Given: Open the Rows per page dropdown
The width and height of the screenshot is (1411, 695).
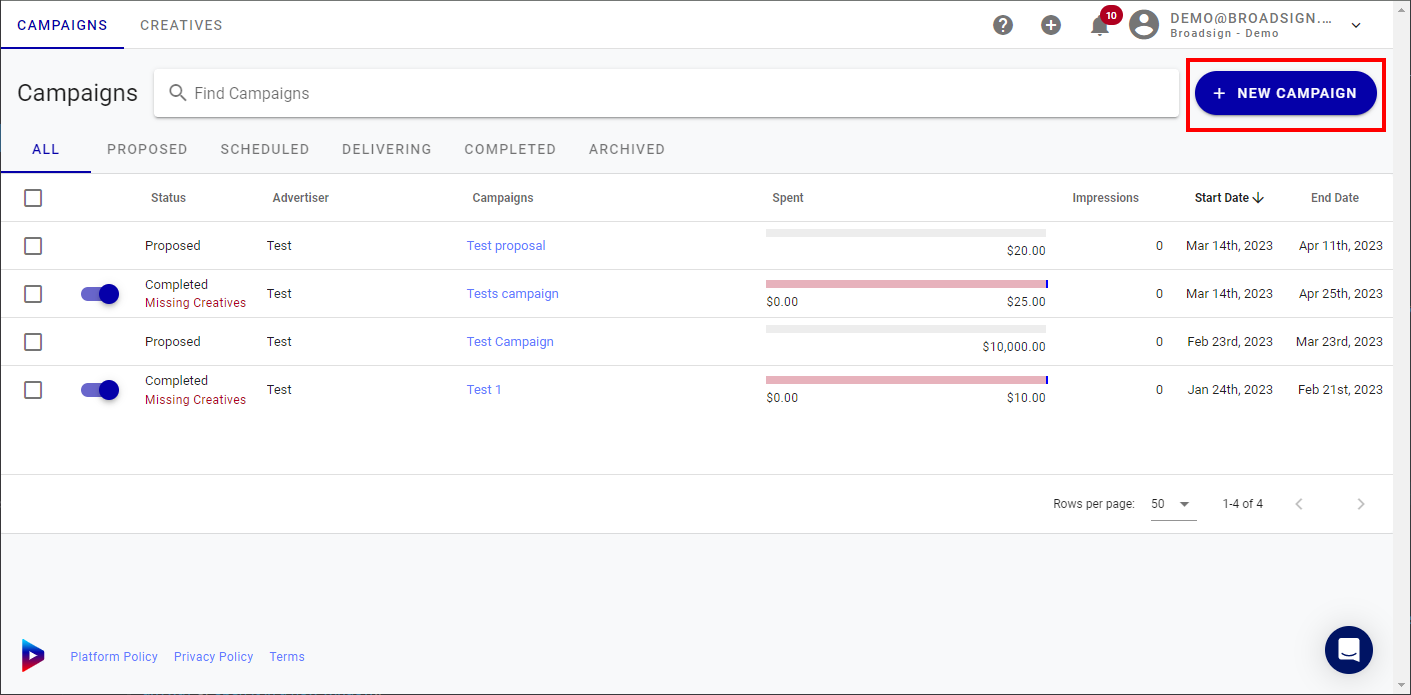Looking at the screenshot, I should tap(1172, 504).
